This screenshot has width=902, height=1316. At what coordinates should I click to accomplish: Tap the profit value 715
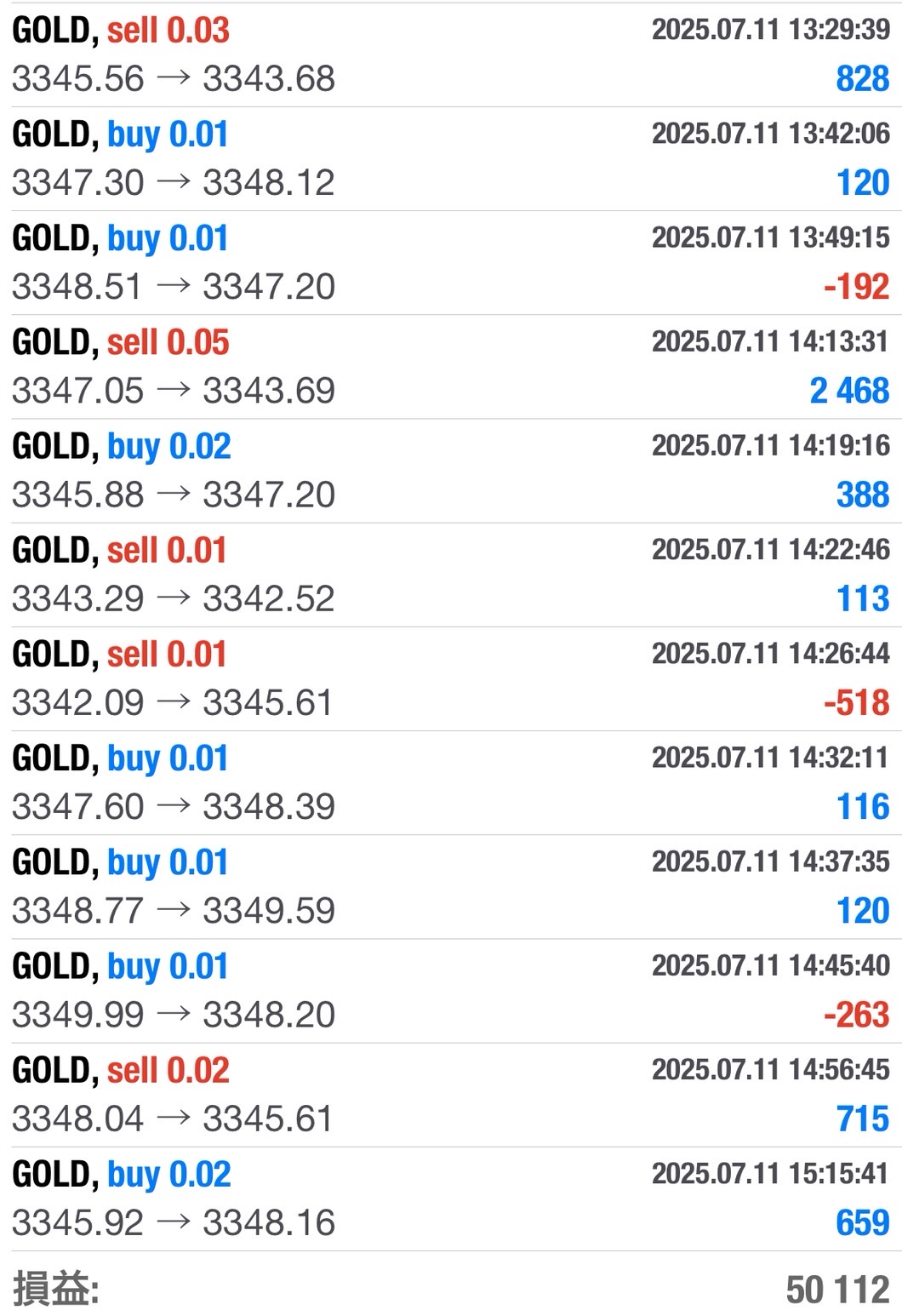pos(863,1119)
